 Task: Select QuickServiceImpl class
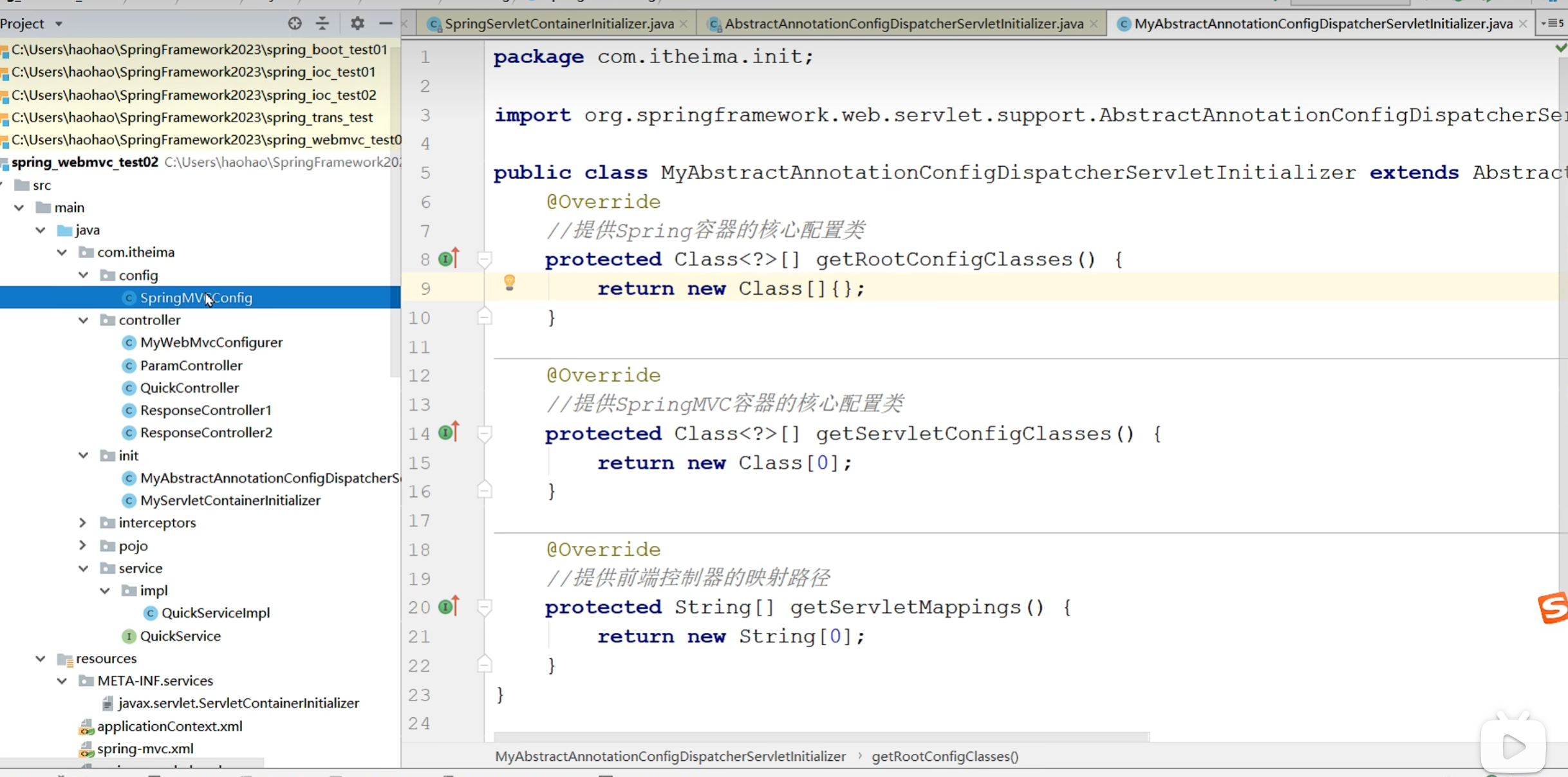pyautogui.click(x=215, y=613)
